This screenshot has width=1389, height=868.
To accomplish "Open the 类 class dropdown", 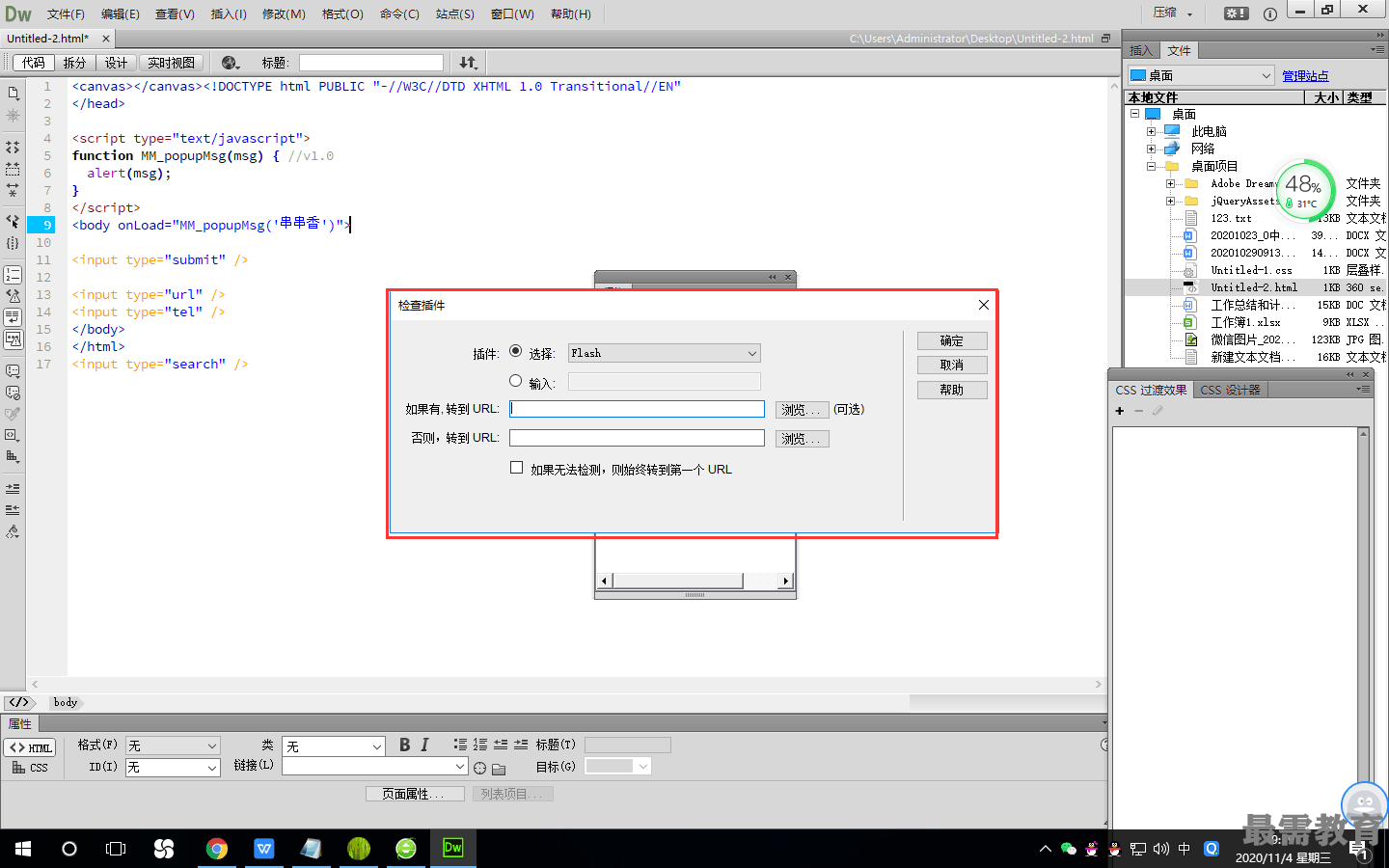I will click(334, 746).
